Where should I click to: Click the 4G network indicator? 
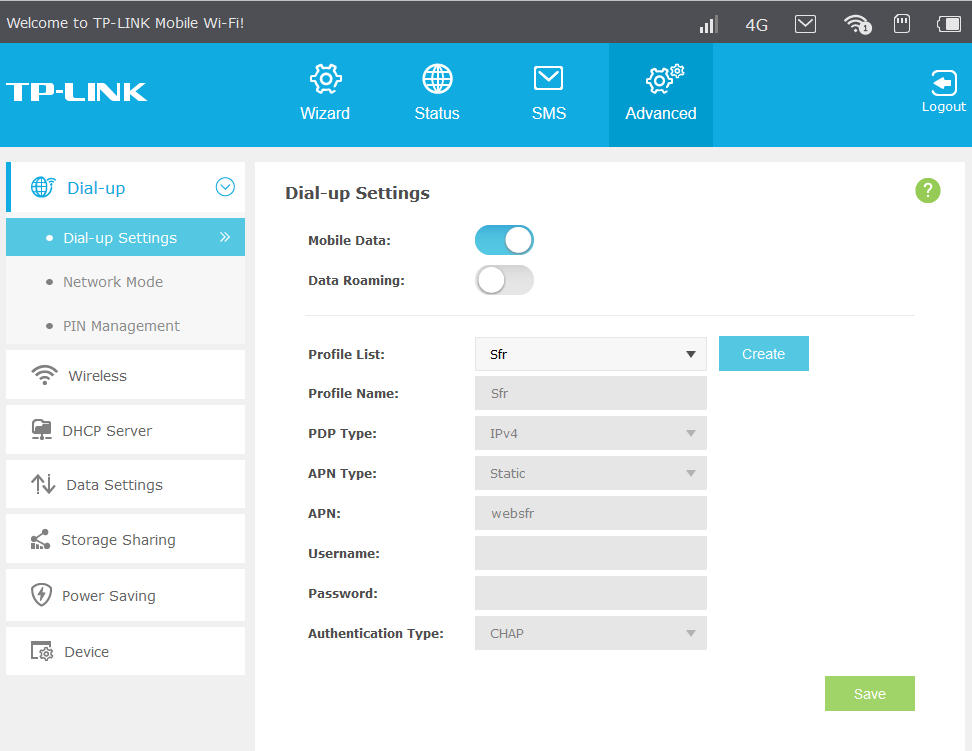(x=756, y=25)
